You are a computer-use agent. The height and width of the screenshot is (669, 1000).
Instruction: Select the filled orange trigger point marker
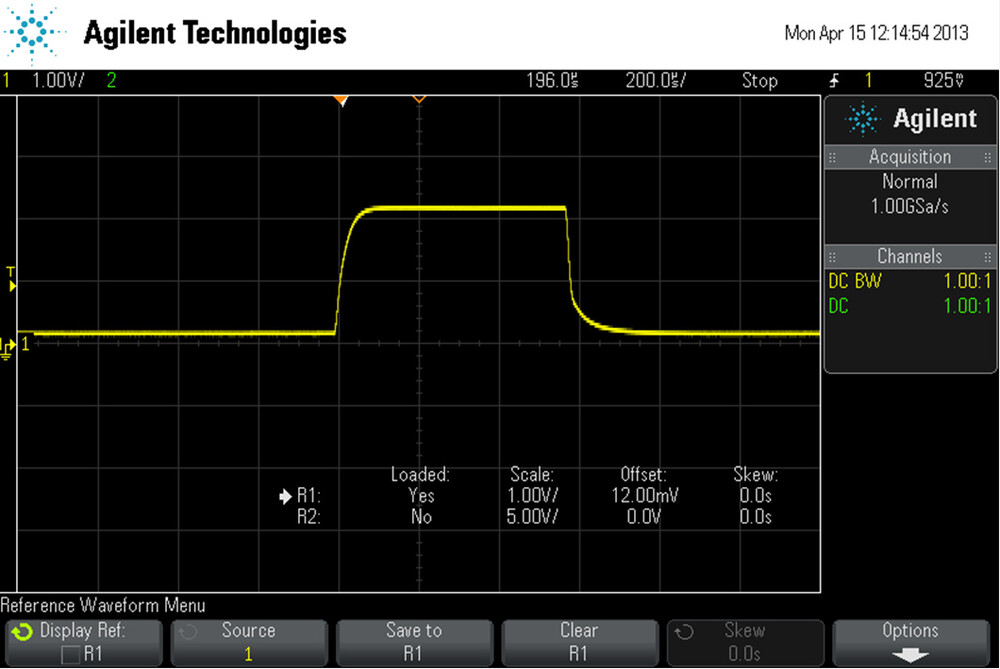pyautogui.click(x=341, y=100)
